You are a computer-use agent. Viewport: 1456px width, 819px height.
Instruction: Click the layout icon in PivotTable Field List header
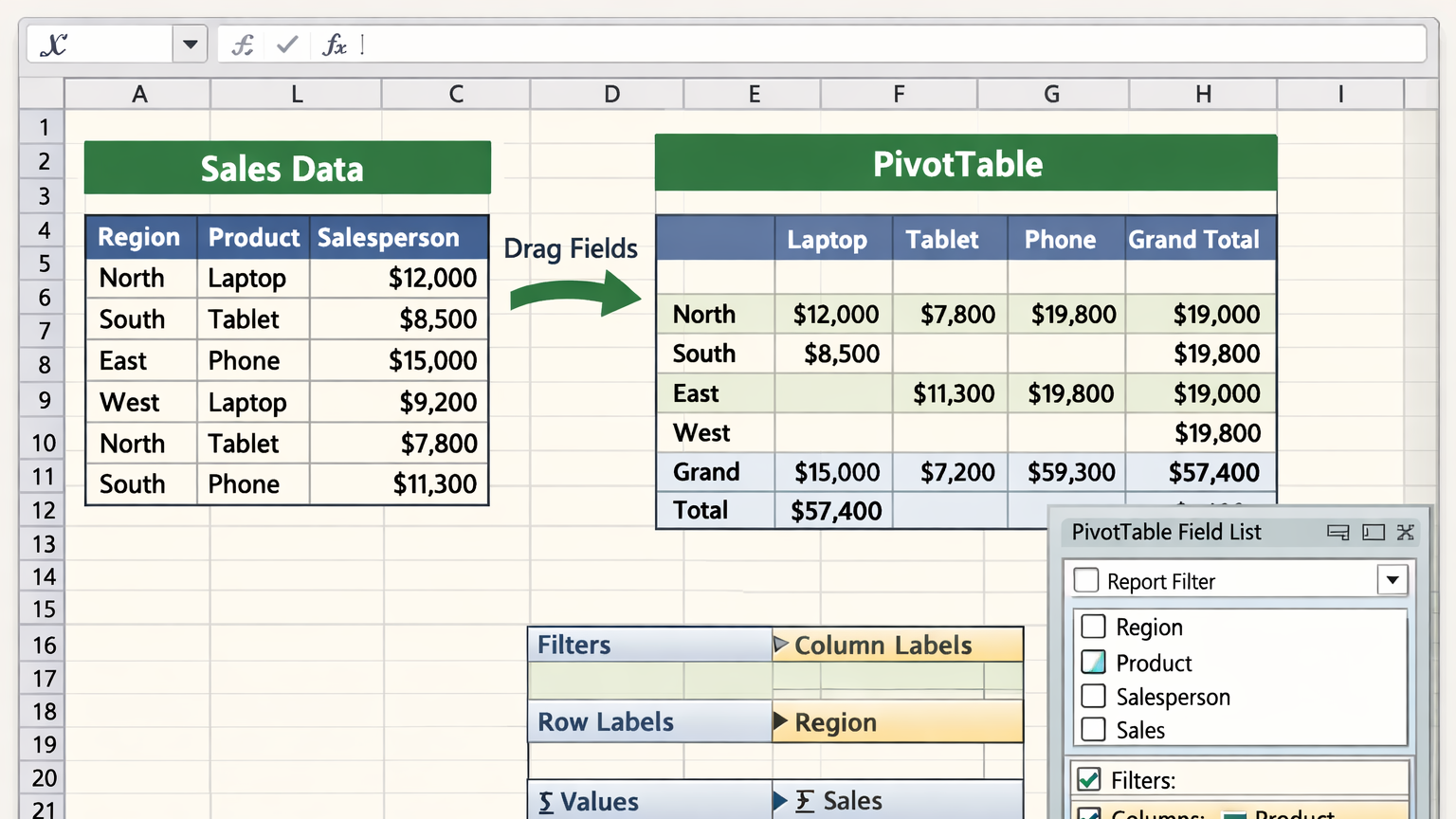(x=1372, y=533)
